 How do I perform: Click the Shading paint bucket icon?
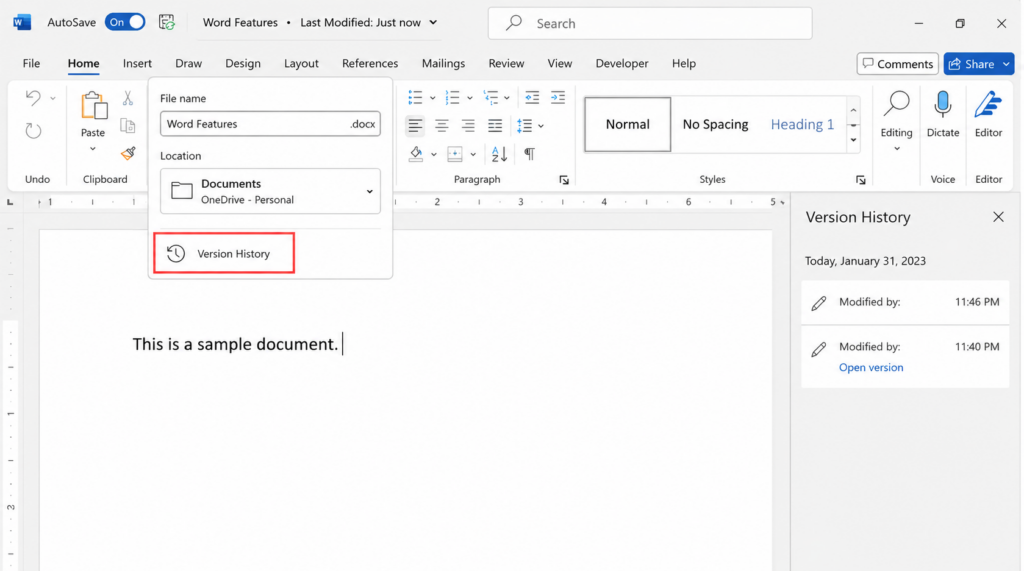coord(416,154)
